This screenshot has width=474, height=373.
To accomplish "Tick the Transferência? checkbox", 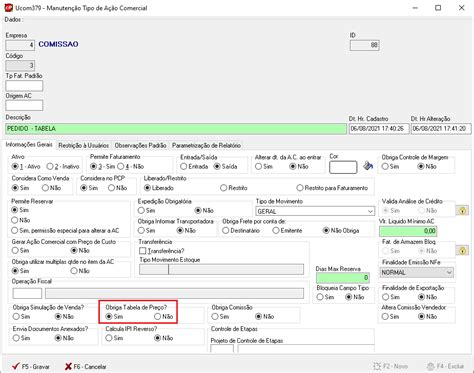I will tap(143, 250).
